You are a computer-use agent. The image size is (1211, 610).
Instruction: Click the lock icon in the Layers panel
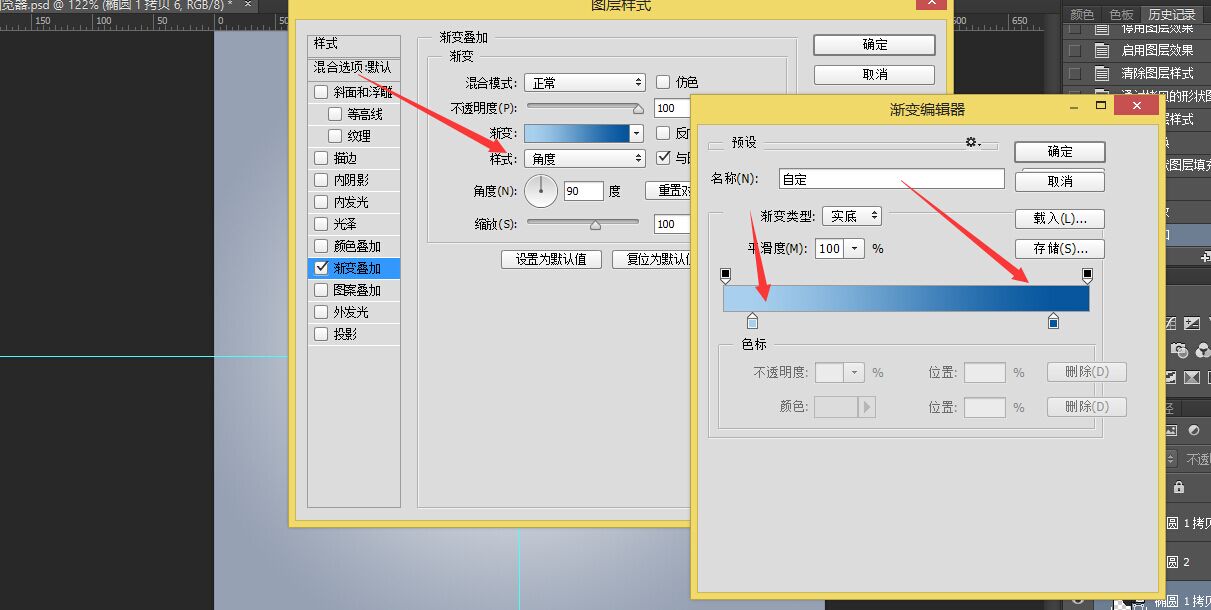pyautogui.click(x=1178, y=488)
